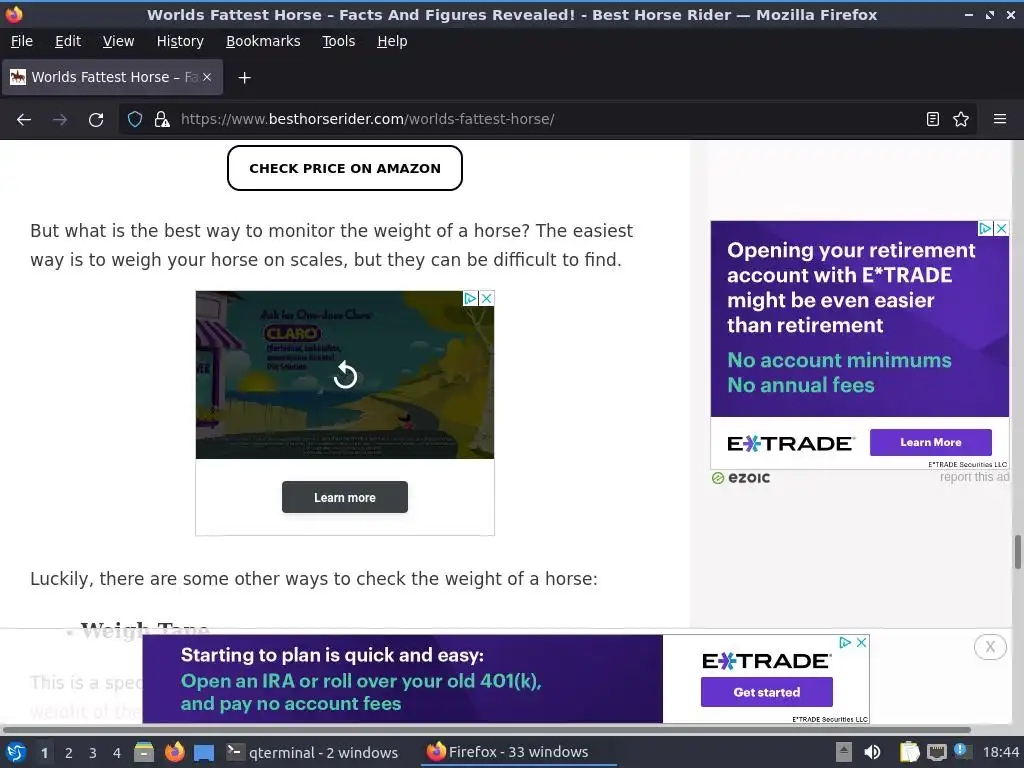Open the Help menu
The image size is (1024, 768).
(392, 41)
